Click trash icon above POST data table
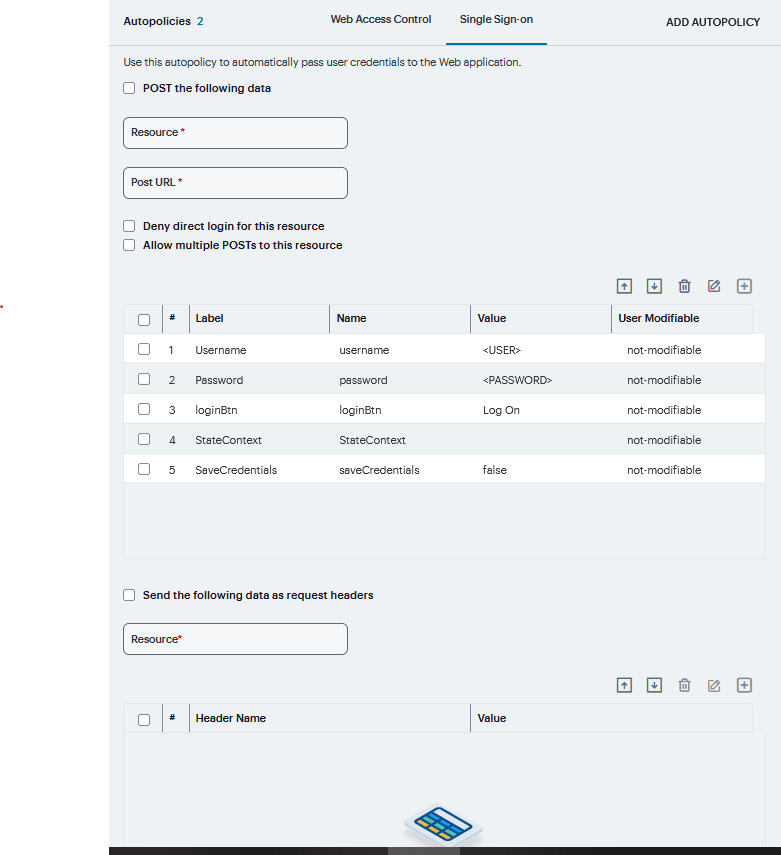781x855 pixels. pyautogui.click(x=684, y=286)
